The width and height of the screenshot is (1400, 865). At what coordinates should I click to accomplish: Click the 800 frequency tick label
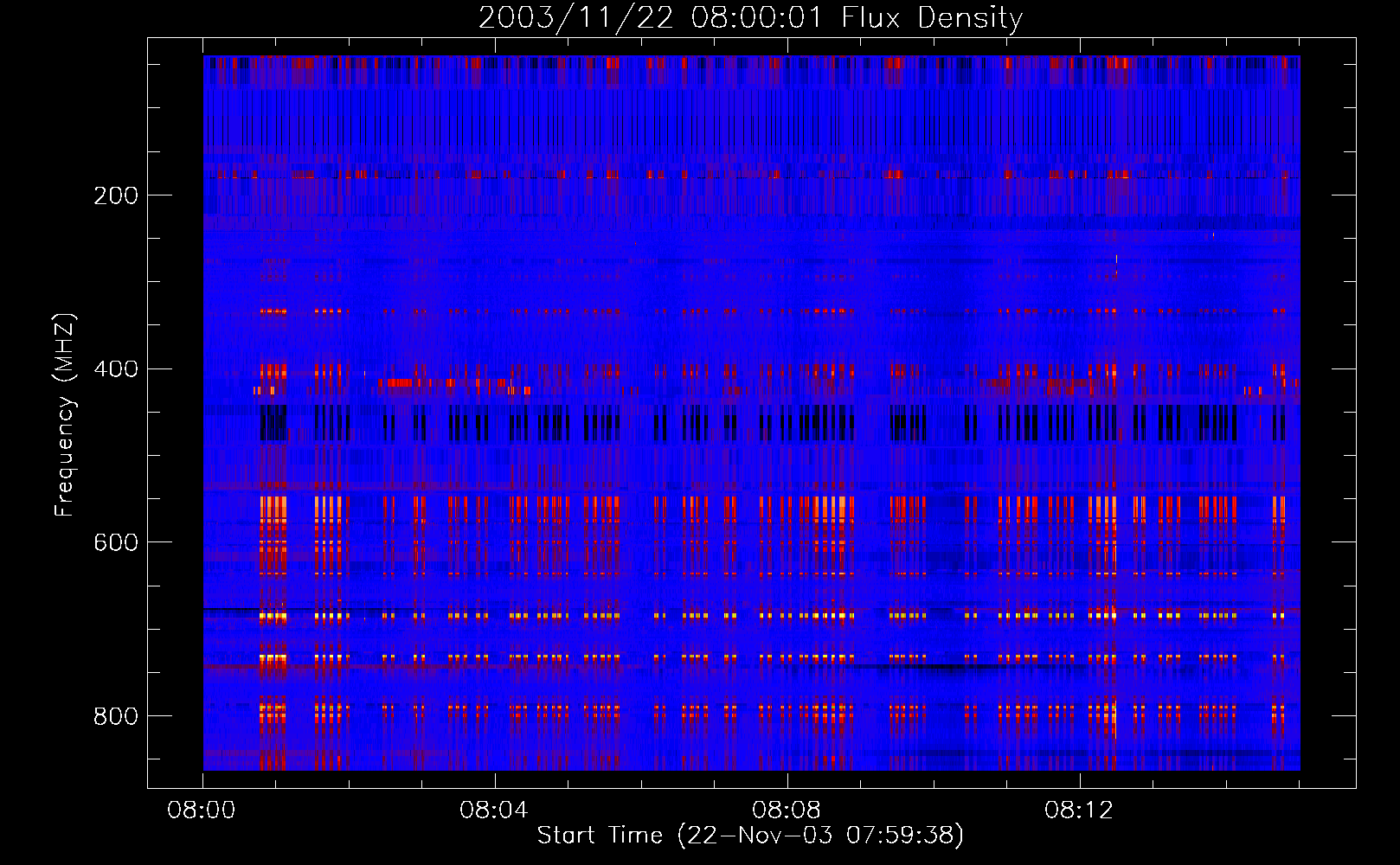(x=116, y=716)
